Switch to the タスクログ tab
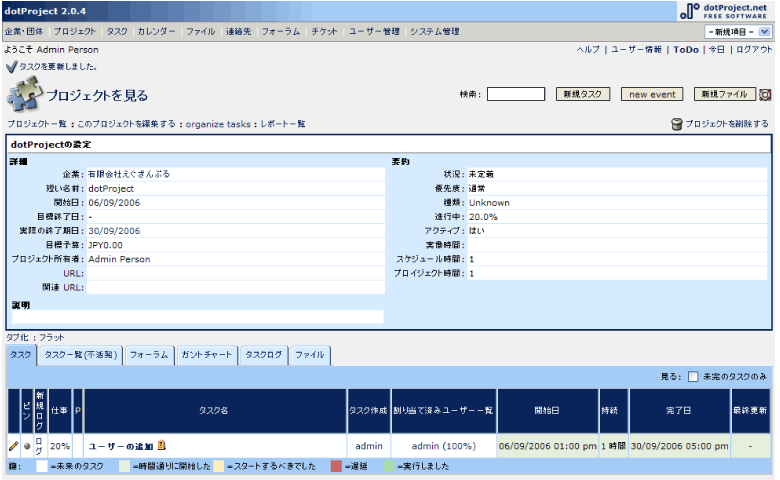This screenshot has height=480, width=780. pos(264,355)
